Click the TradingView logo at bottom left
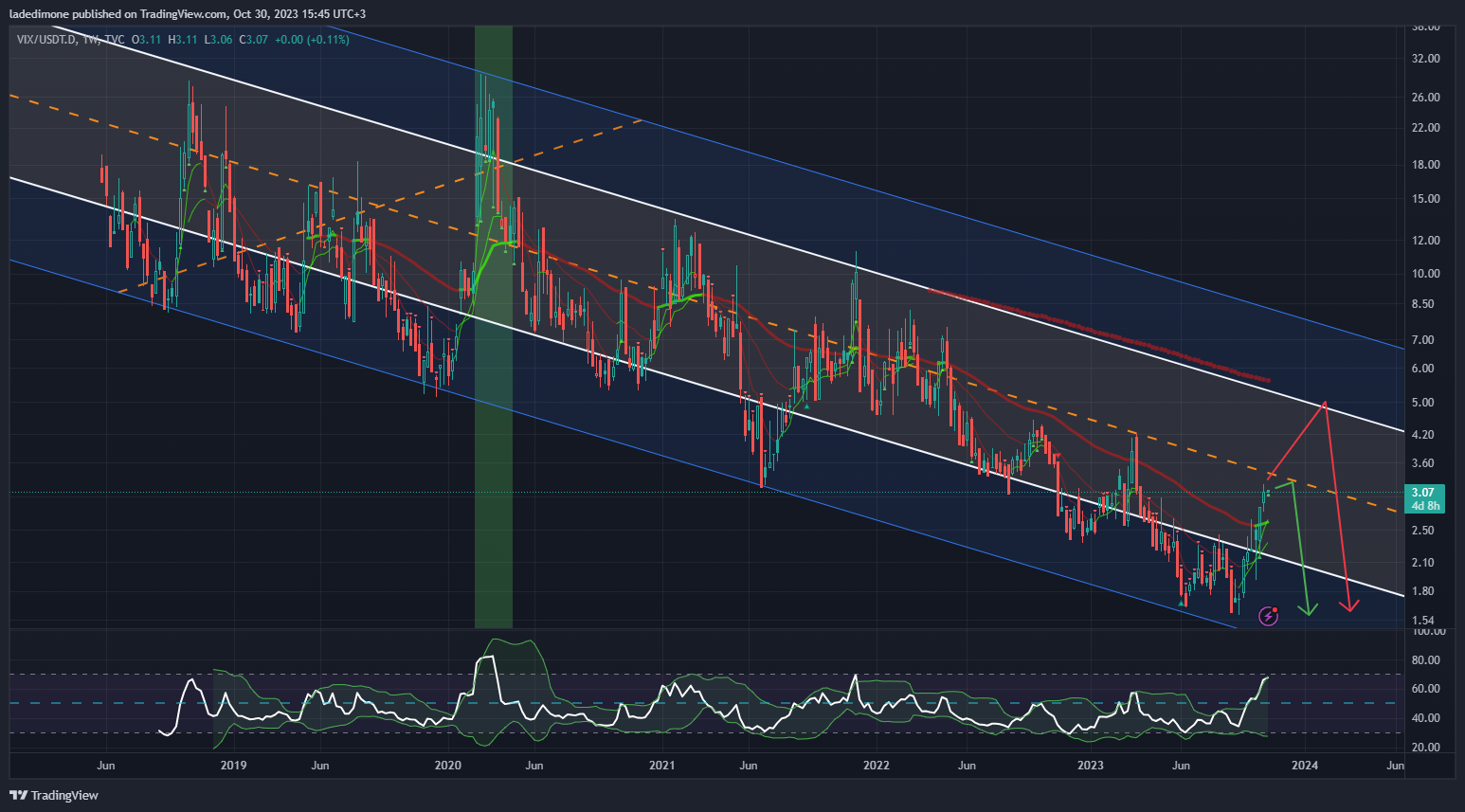 [54, 795]
